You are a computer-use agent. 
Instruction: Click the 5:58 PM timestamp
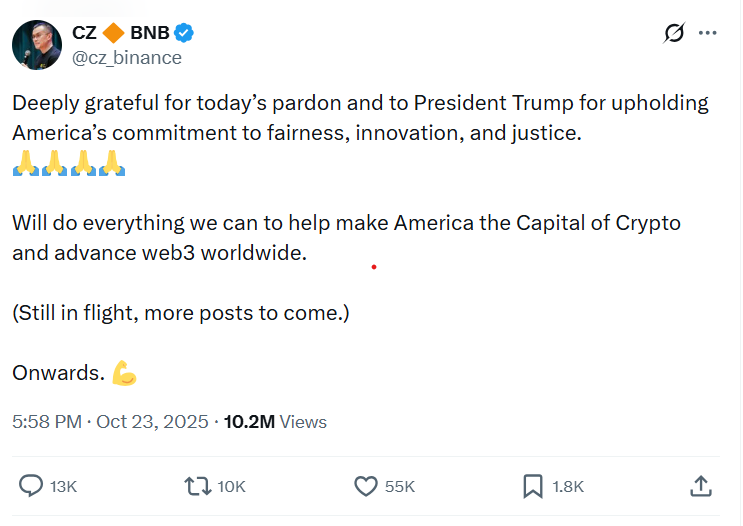(46, 422)
